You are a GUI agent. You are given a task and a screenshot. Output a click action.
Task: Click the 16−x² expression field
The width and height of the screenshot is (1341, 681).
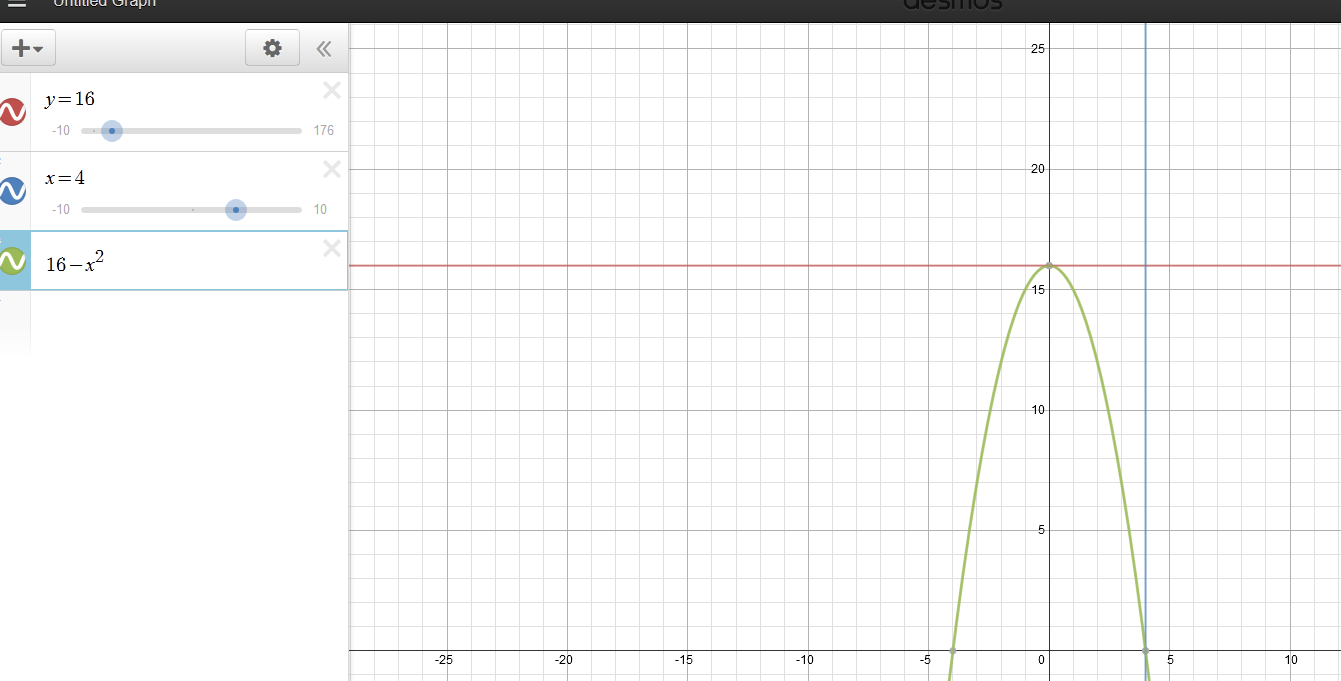(189, 261)
